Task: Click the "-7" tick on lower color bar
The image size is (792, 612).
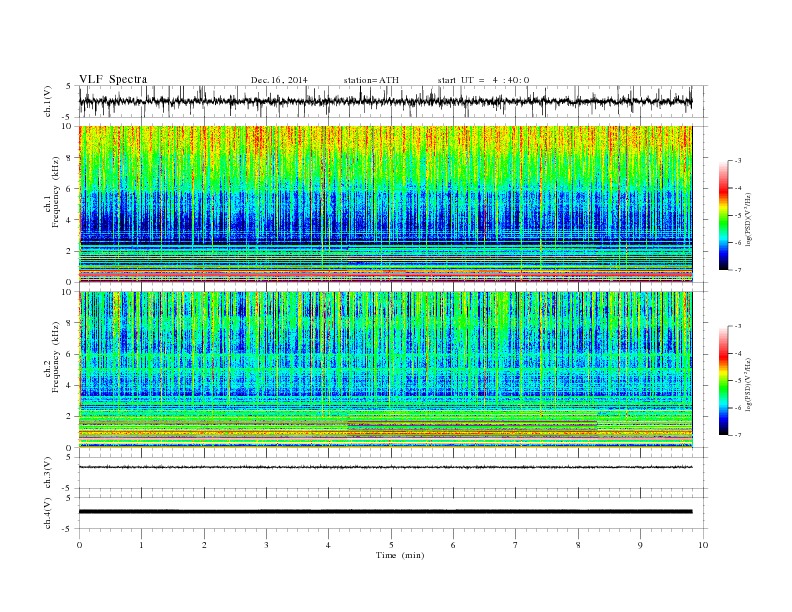Action: pyautogui.click(x=737, y=435)
